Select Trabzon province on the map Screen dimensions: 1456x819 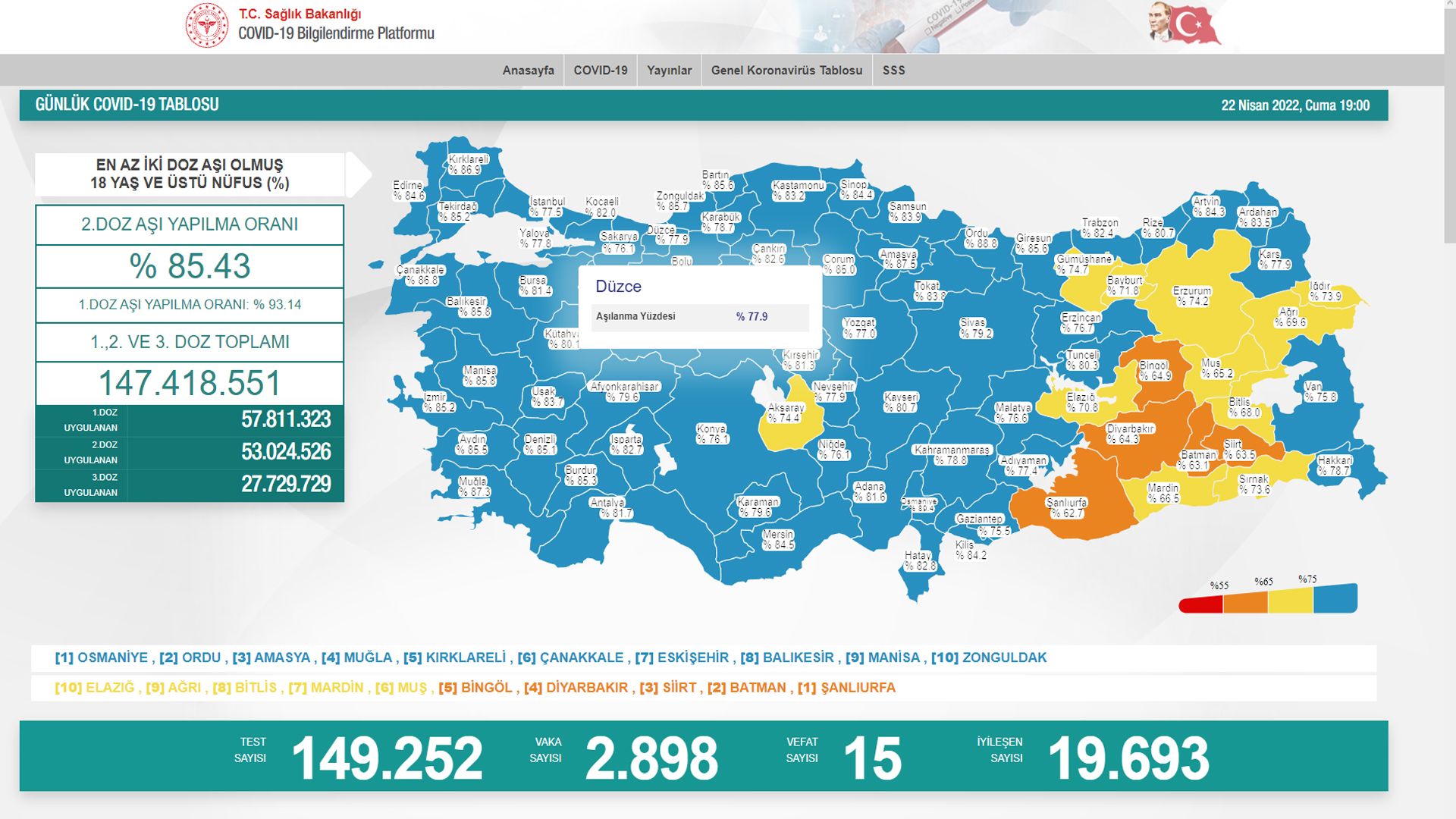[1100, 227]
